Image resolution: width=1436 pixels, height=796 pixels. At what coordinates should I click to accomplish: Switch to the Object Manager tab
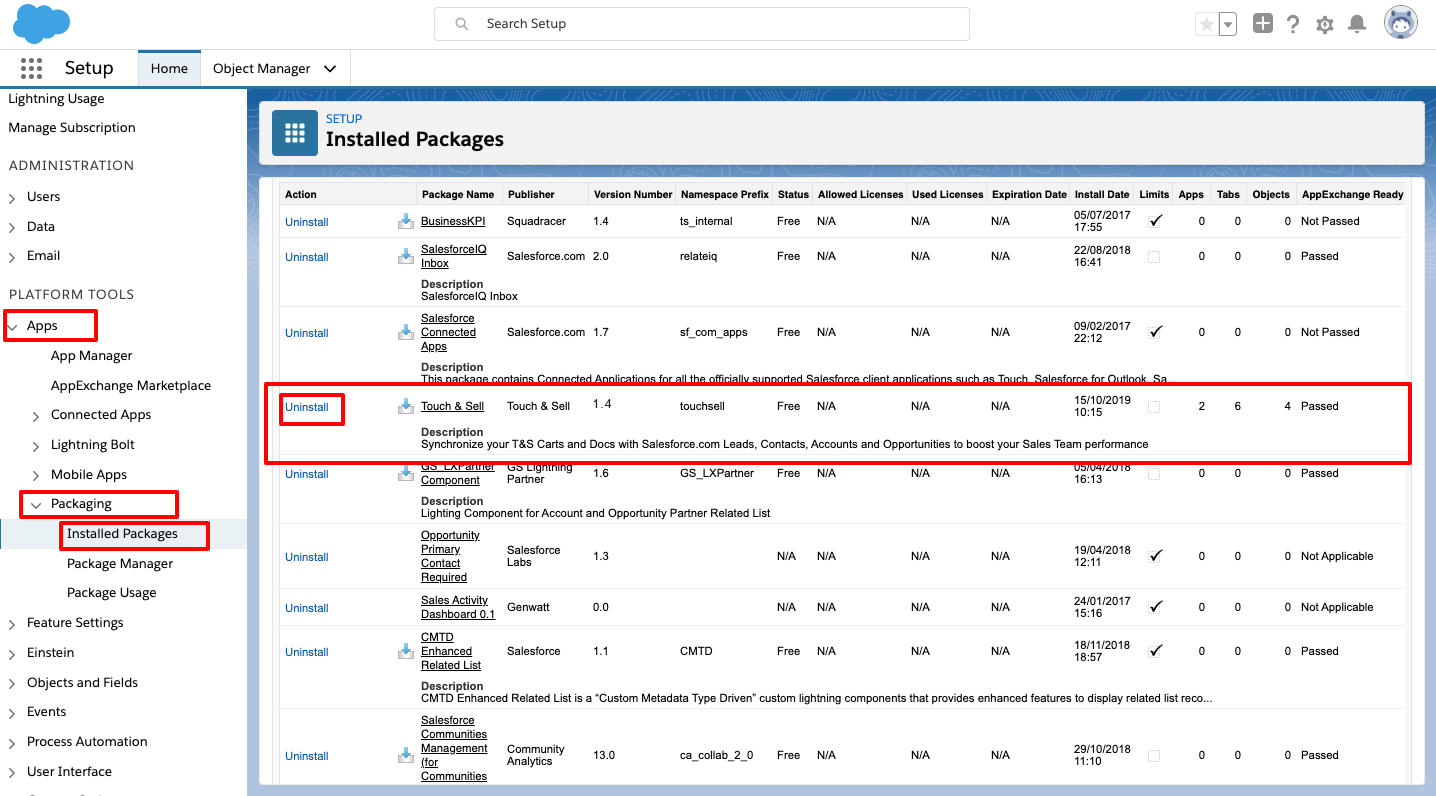pos(262,68)
